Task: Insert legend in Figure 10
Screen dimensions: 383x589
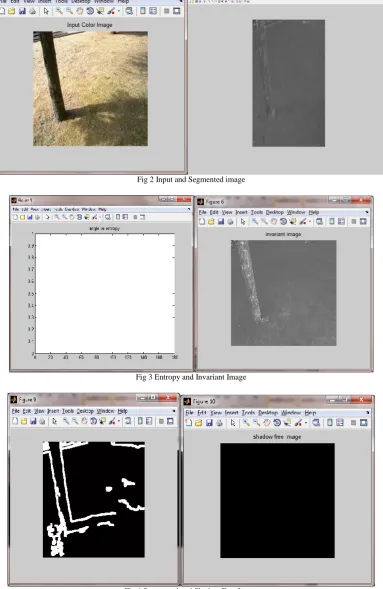Action: (x=340, y=423)
